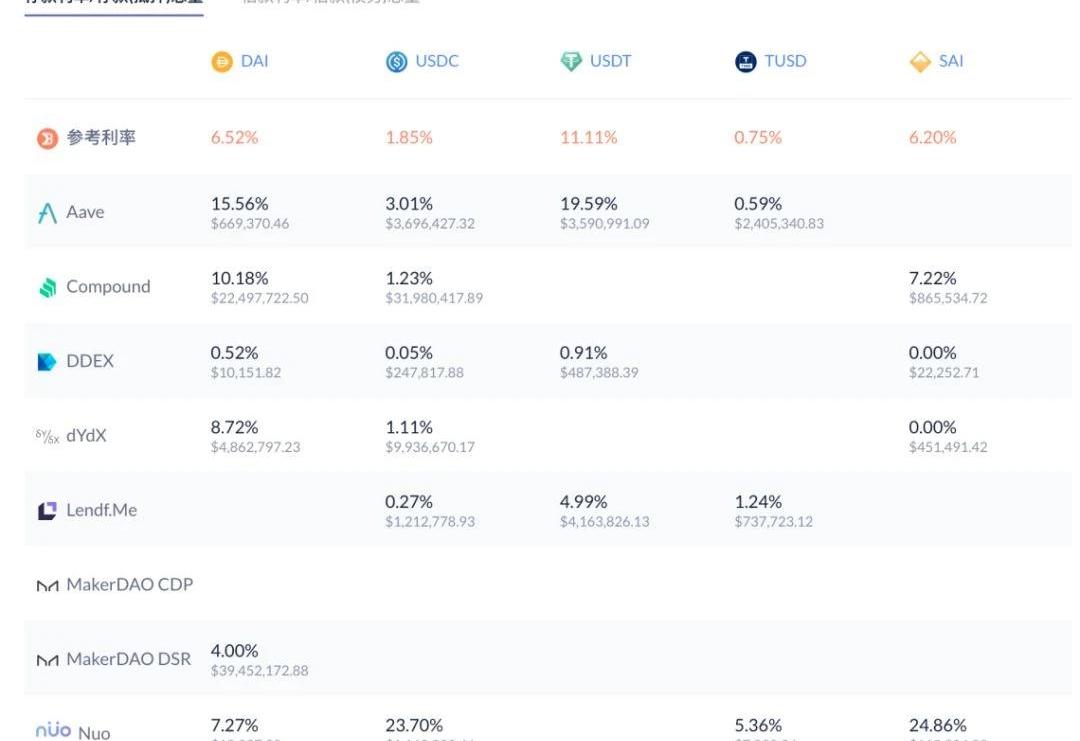The height and width of the screenshot is (741, 1080).
Task: Open the MakerDAO CDP platform name
Action: coord(129,585)
